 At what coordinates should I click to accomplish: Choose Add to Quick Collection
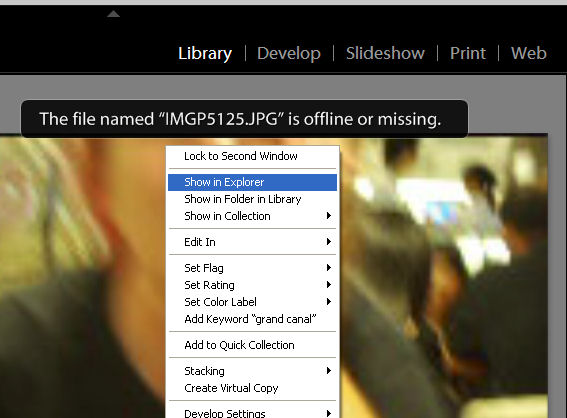coord(252,345)
